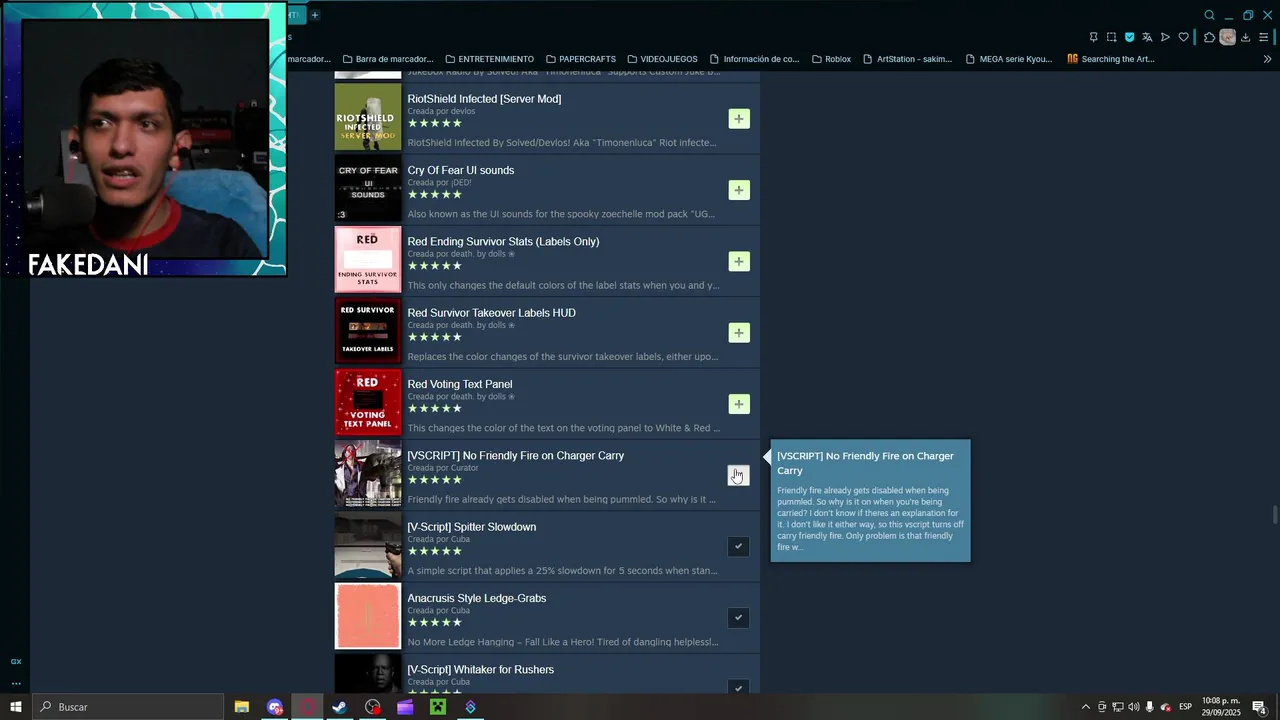
Task: Open browser extensions cube icon
Action: (x=1209, y=37)
